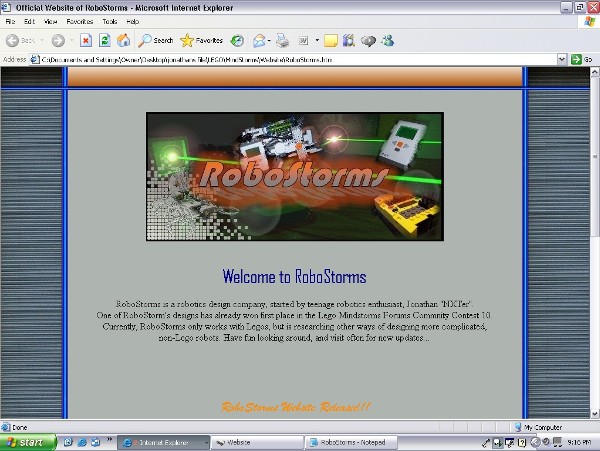Image resolution: width=600 pixels, height=451 pixels.
Task: Open the Back history dropdown arrow
Action: [x=42, y=40]
